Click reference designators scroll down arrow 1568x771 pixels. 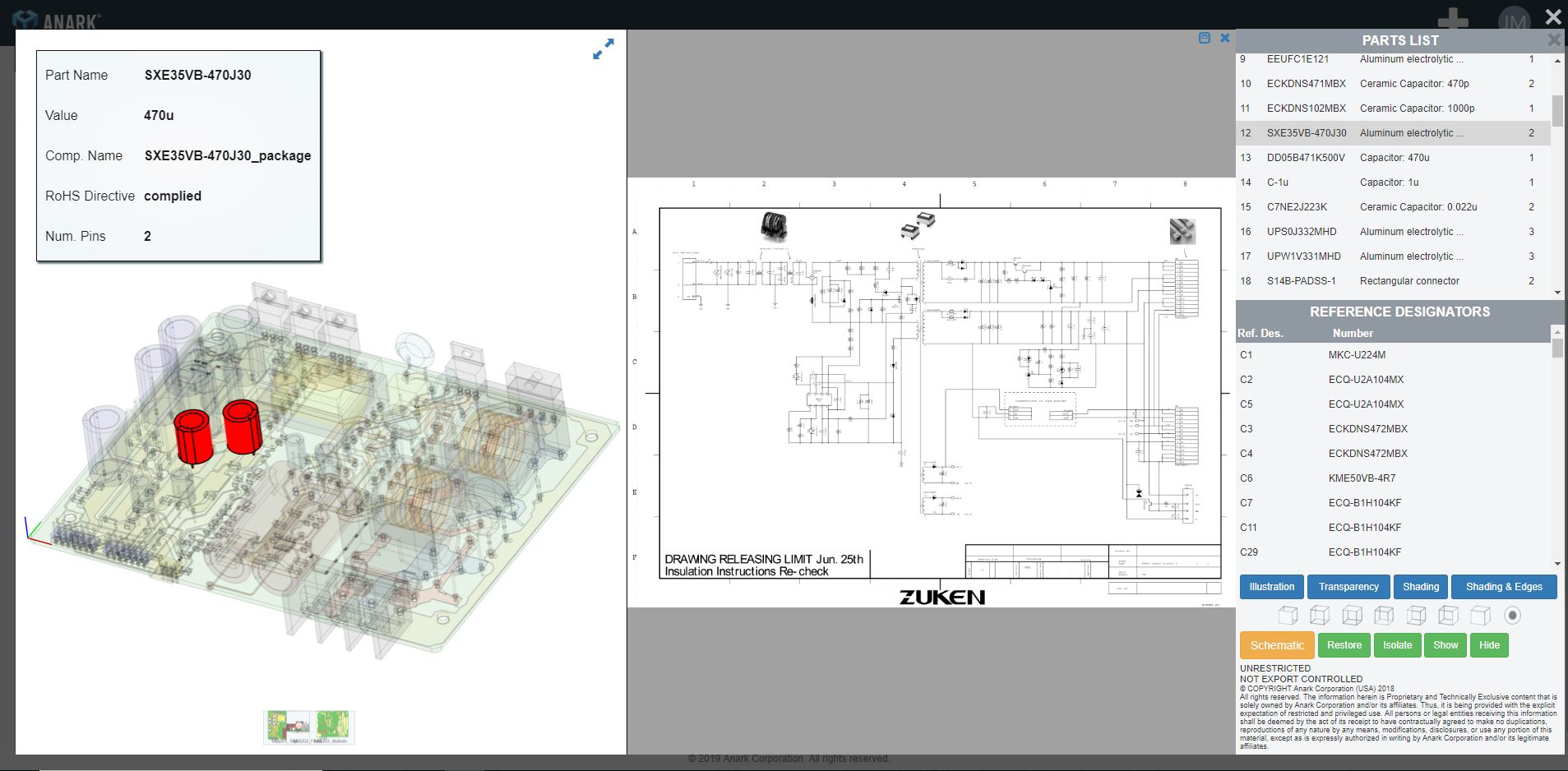(x=1557, y=564)
